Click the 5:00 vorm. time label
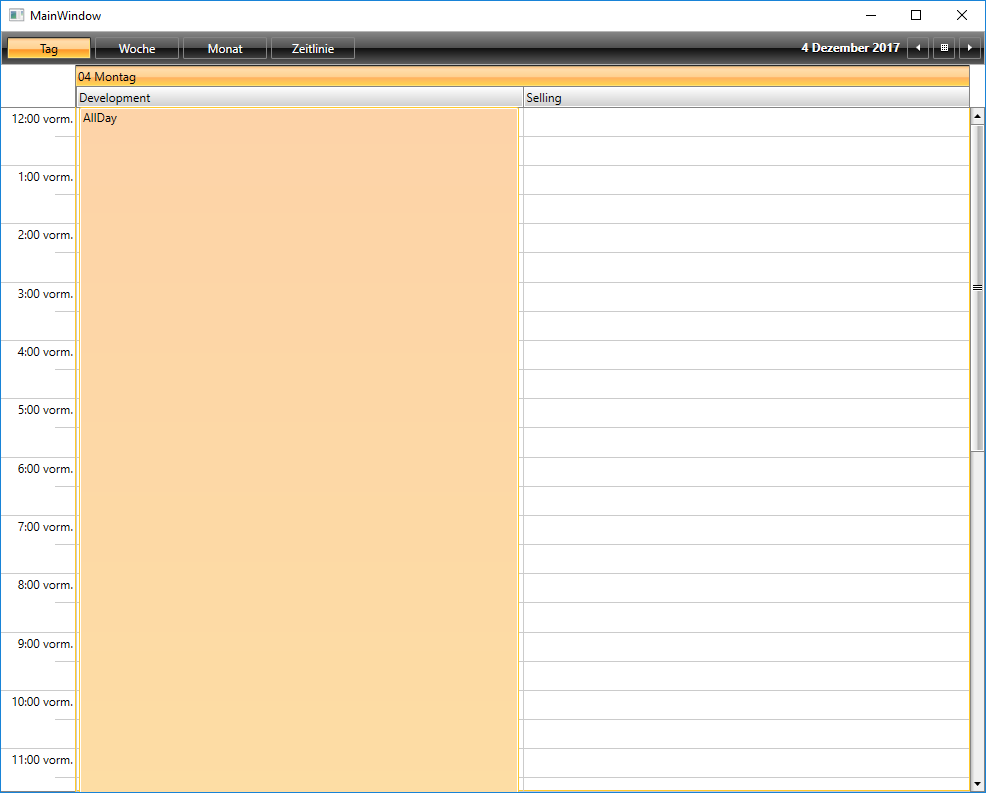 click(45, 409)
